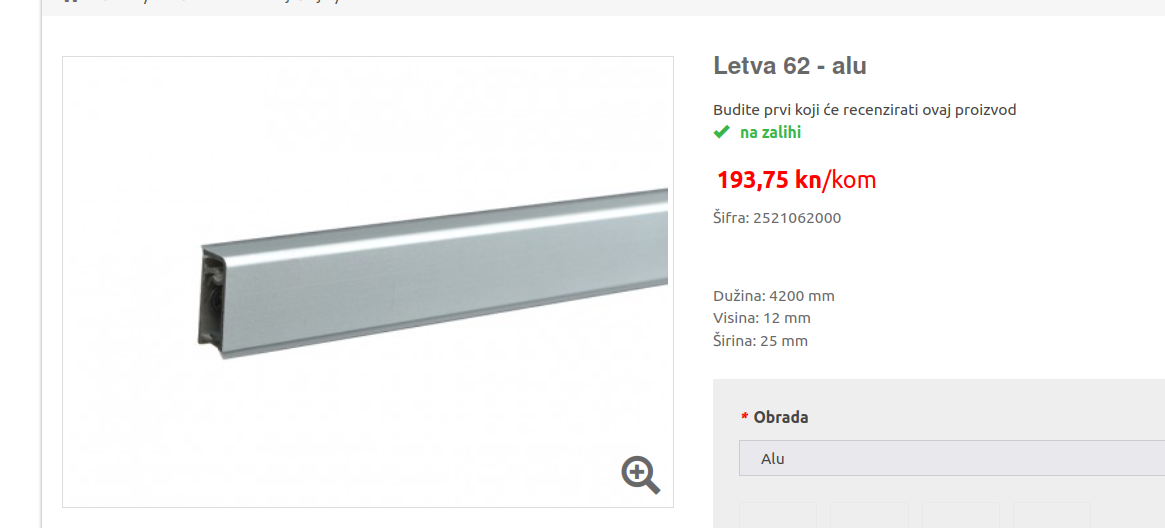This screenshot has width=1165, height=528.
Task: Click the Obrada field label
Action: pos(780,417)
